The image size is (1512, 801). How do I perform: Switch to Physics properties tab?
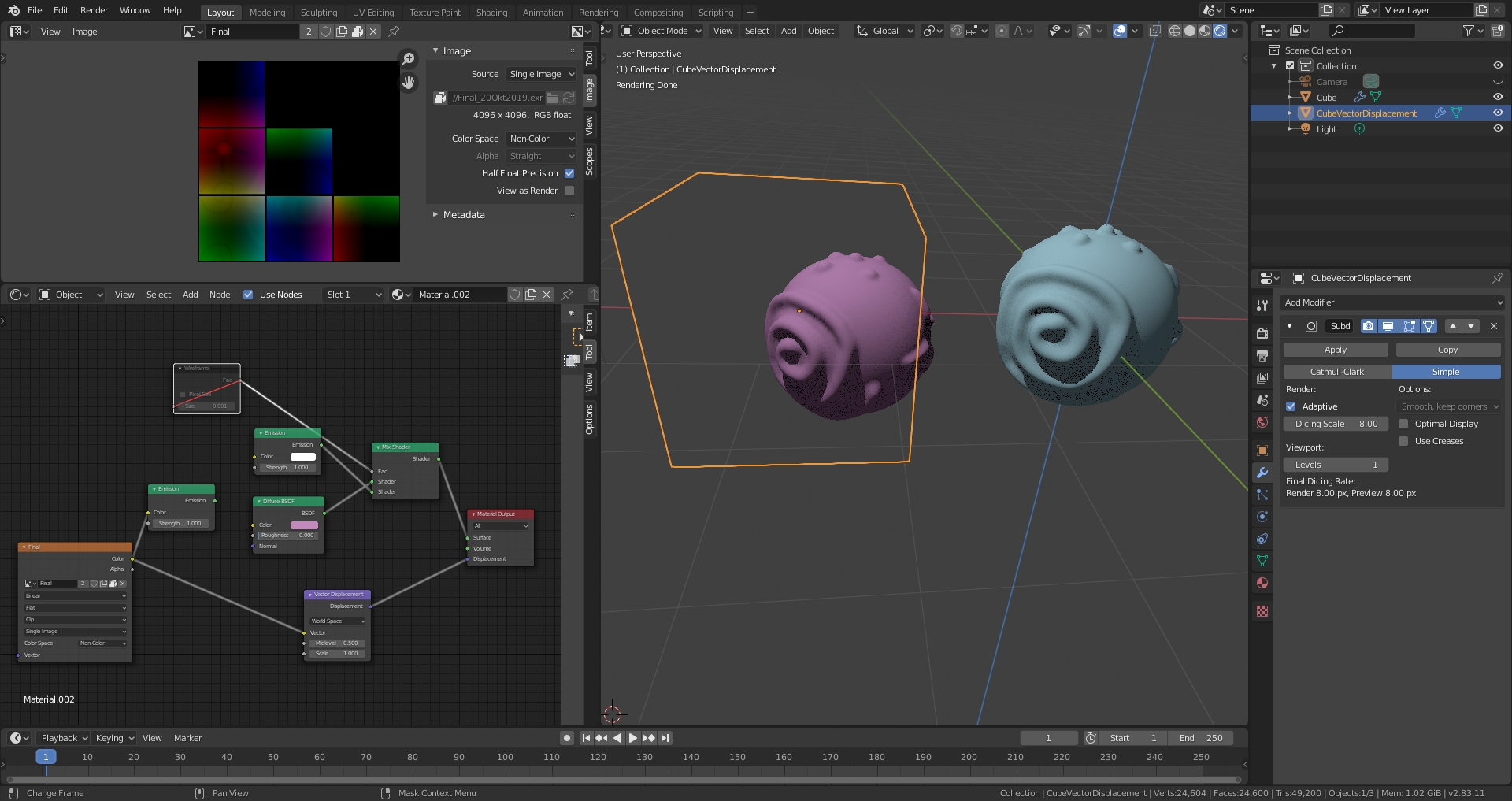(1262, 517)
